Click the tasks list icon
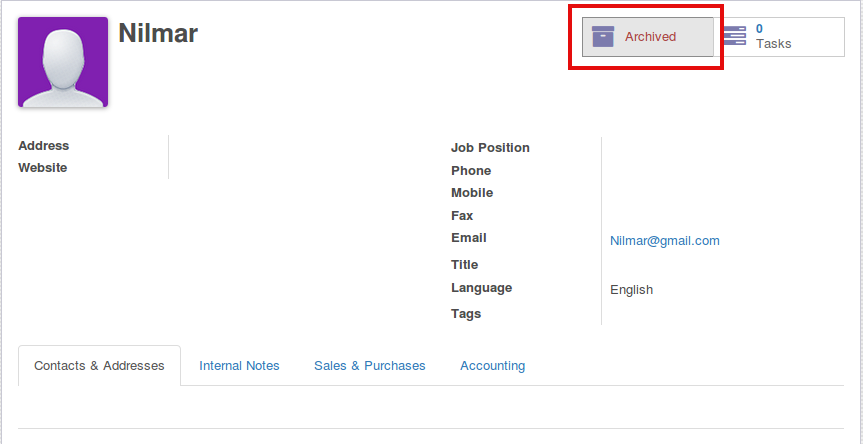Screen dimensions: 863x444 coord(734,36)
